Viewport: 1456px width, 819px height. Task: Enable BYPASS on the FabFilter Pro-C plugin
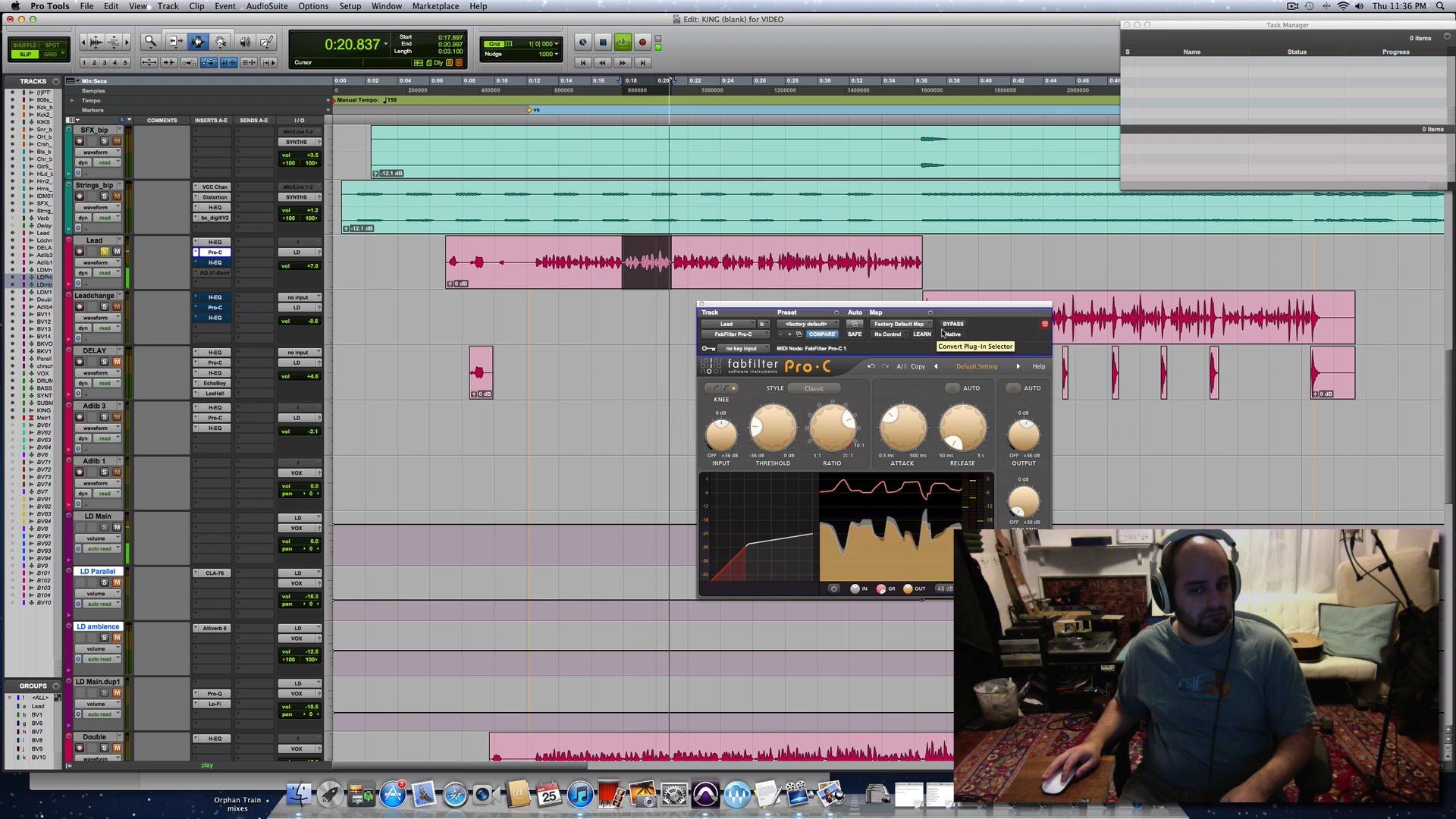click(x=952, y=324)
